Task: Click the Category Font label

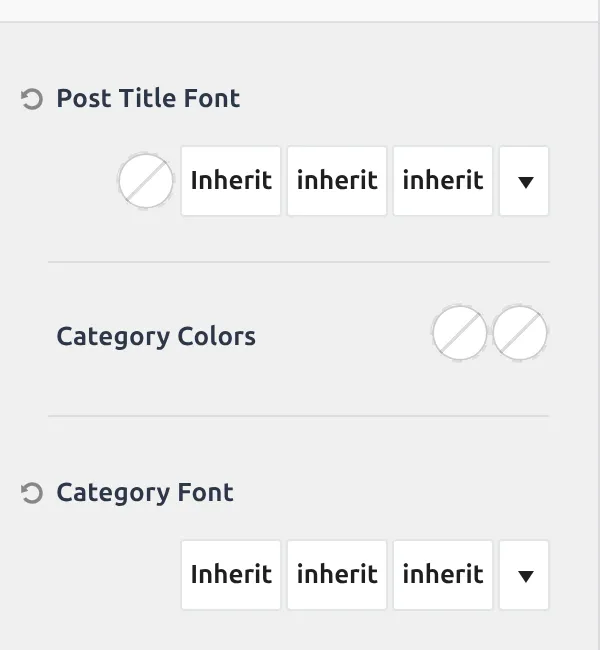Action: click(145, 493)
